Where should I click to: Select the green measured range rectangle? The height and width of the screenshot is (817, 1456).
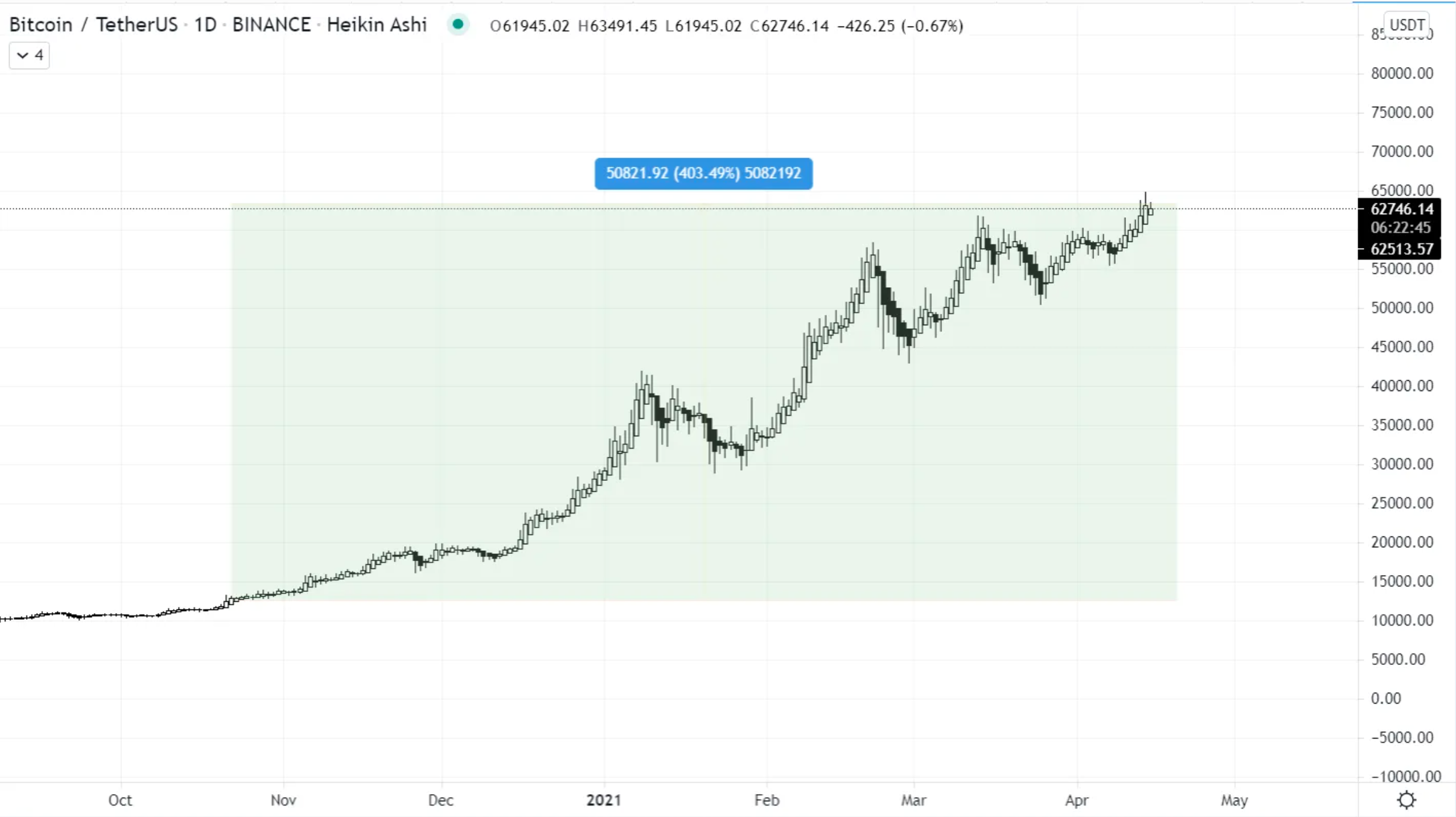704,402
